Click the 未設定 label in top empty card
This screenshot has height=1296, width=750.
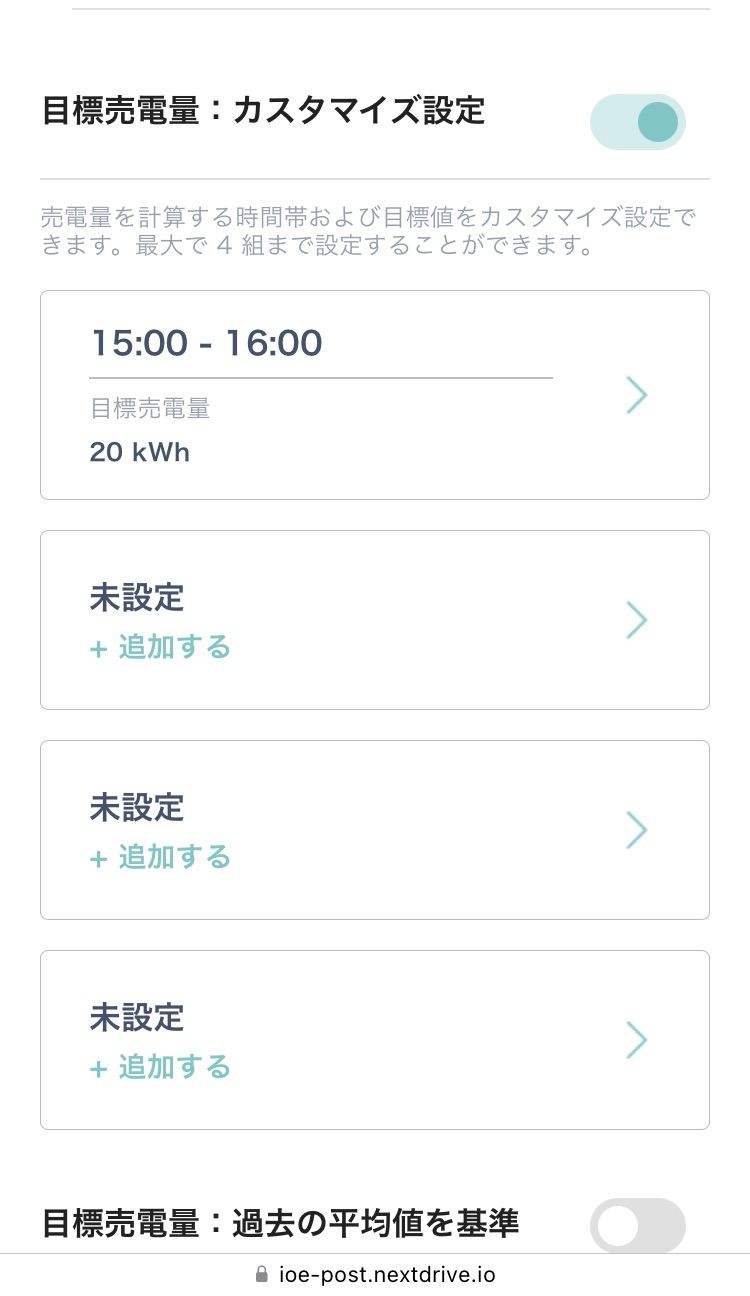(x=137, y=598)
